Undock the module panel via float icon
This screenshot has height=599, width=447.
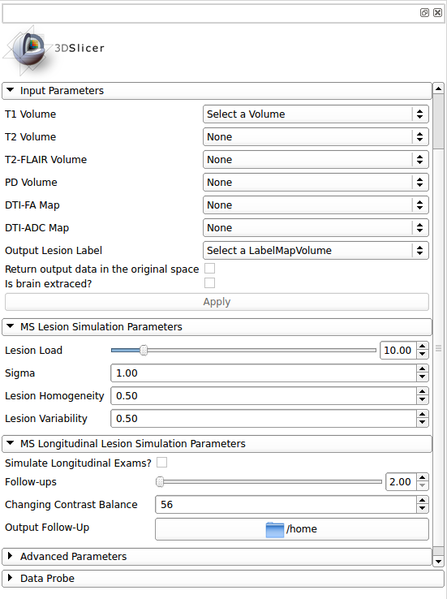tap(424, 13)
